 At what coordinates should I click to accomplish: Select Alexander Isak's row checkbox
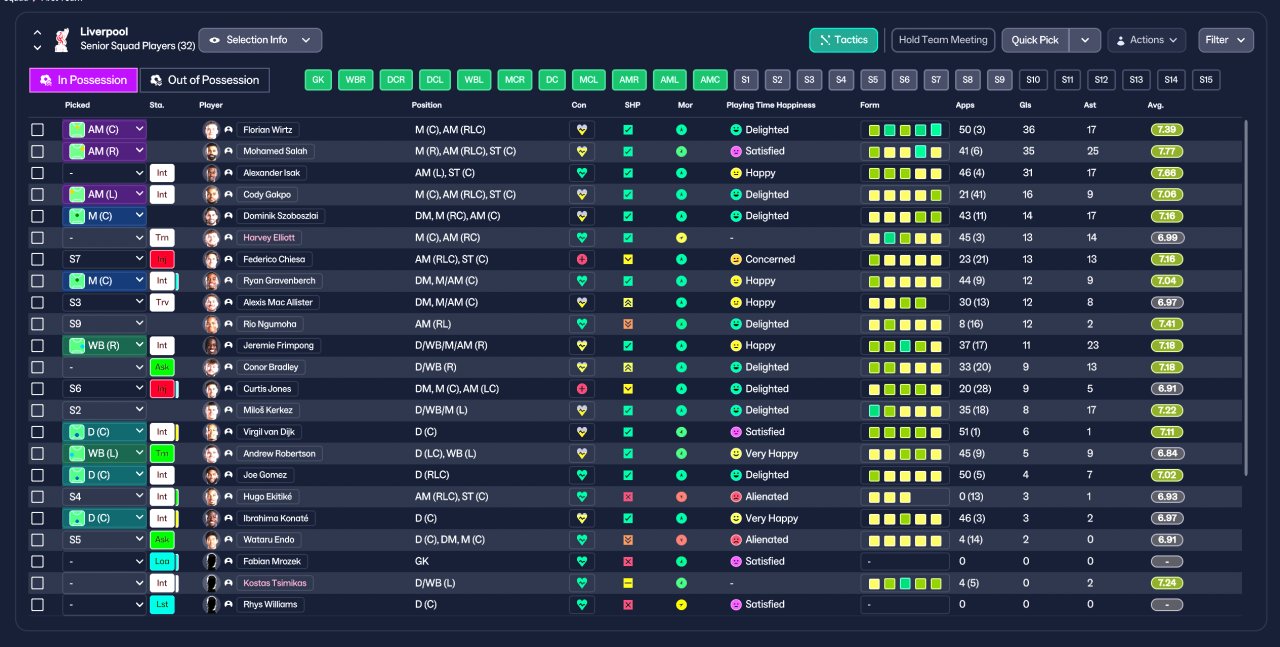point(38,173)
